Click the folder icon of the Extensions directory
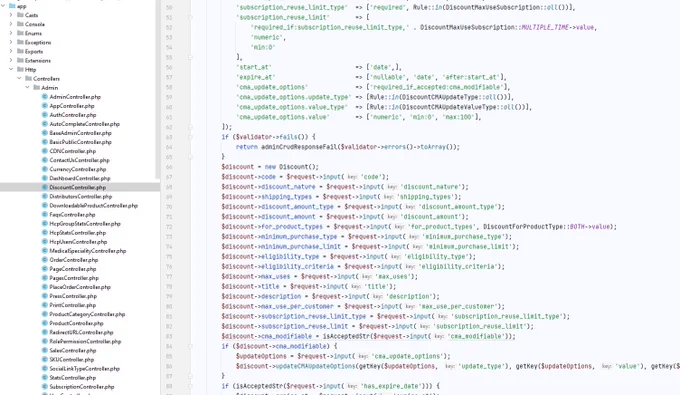 20,61
